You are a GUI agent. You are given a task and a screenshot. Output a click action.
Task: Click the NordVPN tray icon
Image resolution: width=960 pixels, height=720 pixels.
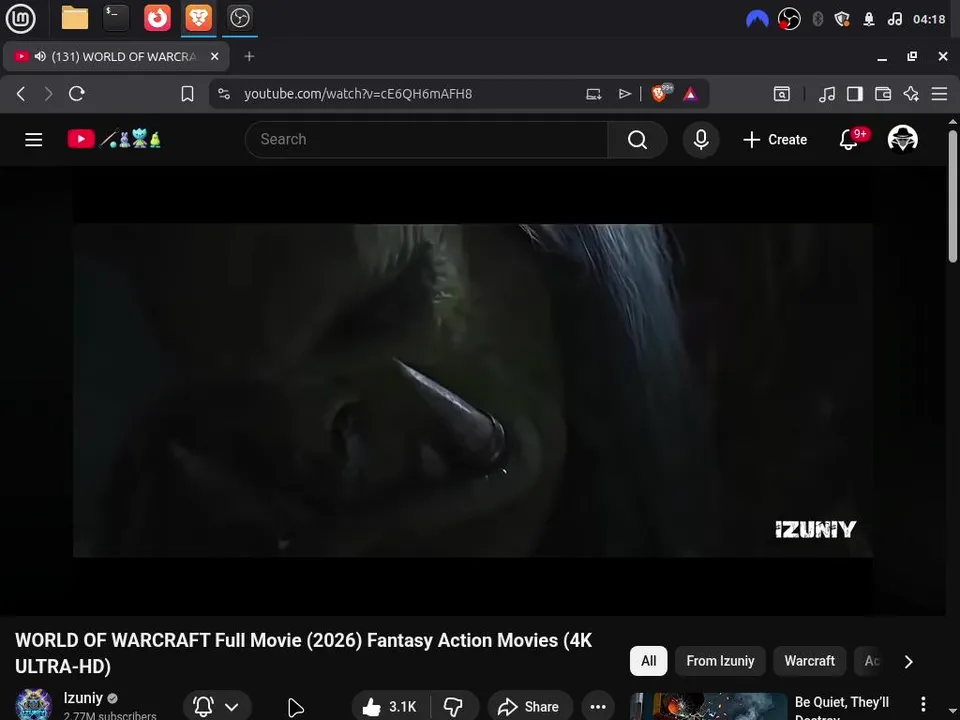(x=757, y=19)
